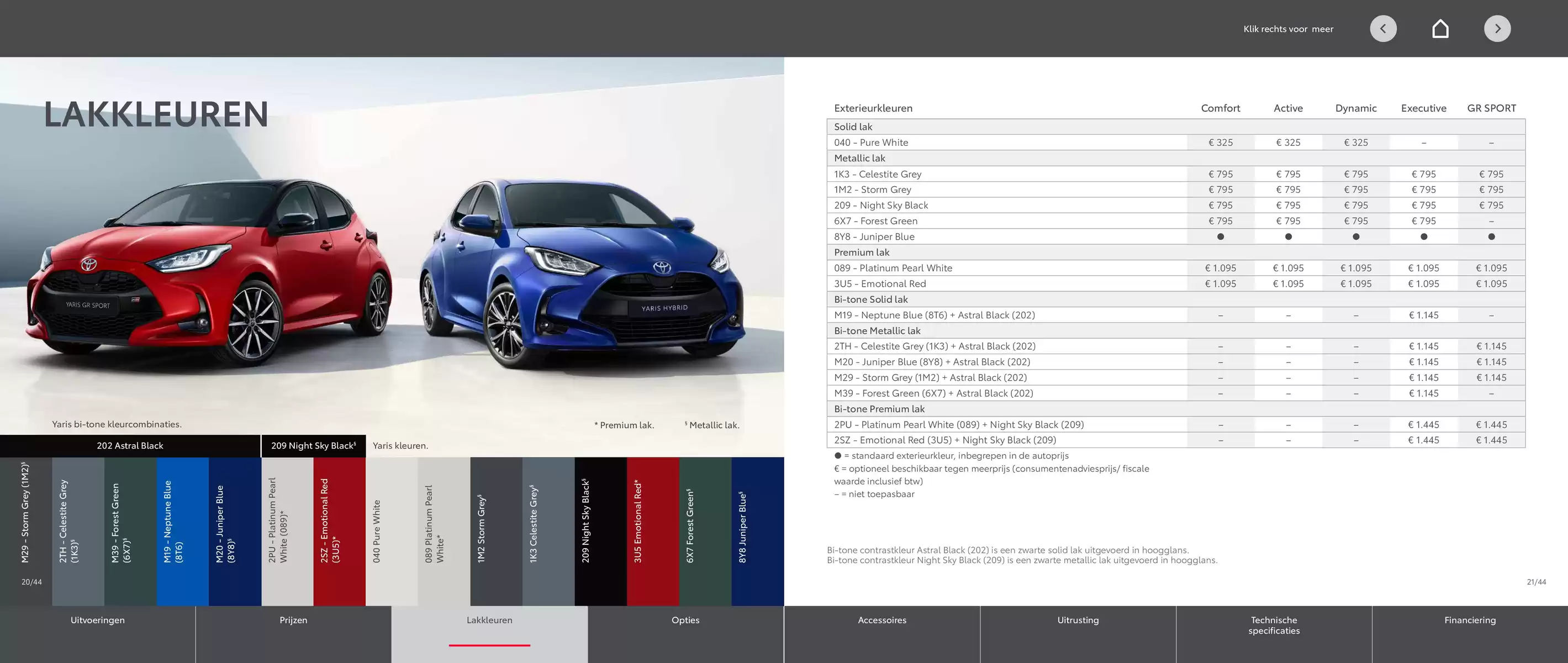The image size is (1568, 663).
Task: Click the '2SZ - Emotional Red (3U5)' bi-tone row
Action: [1176, 440]
